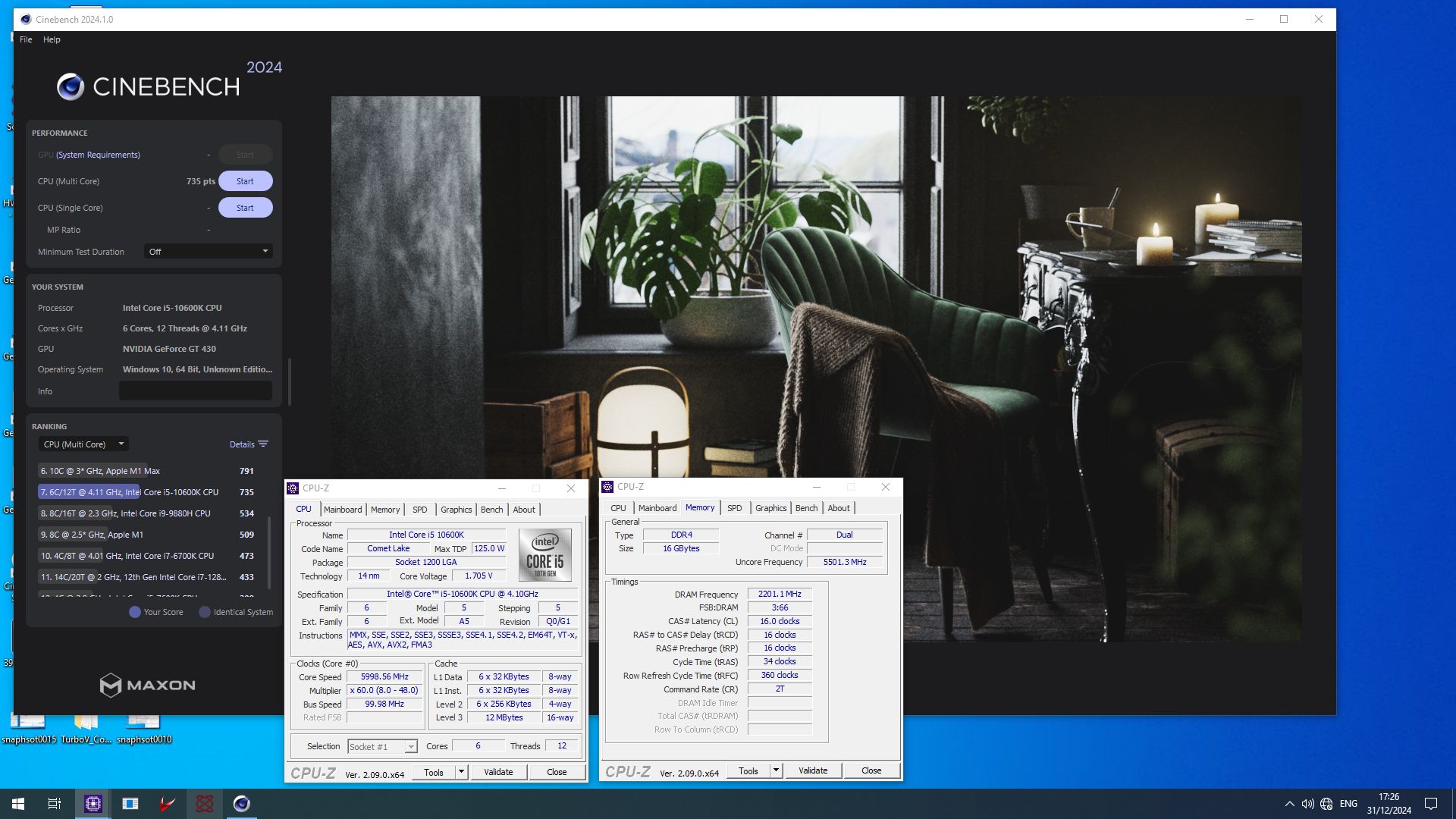Switch to Cinebench in the taskbar

pyautogui.click(x=242, y=804)
